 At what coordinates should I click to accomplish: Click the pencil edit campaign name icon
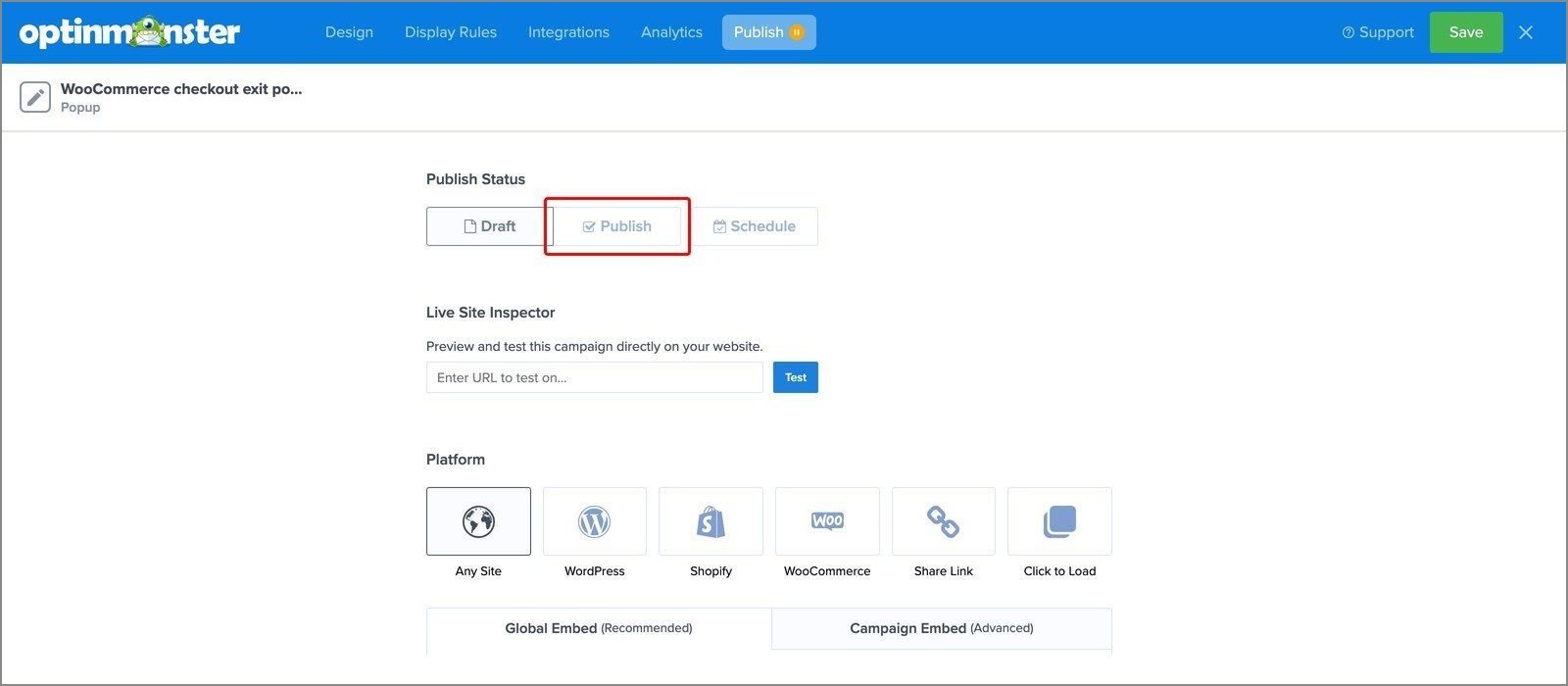pos(35,97)
